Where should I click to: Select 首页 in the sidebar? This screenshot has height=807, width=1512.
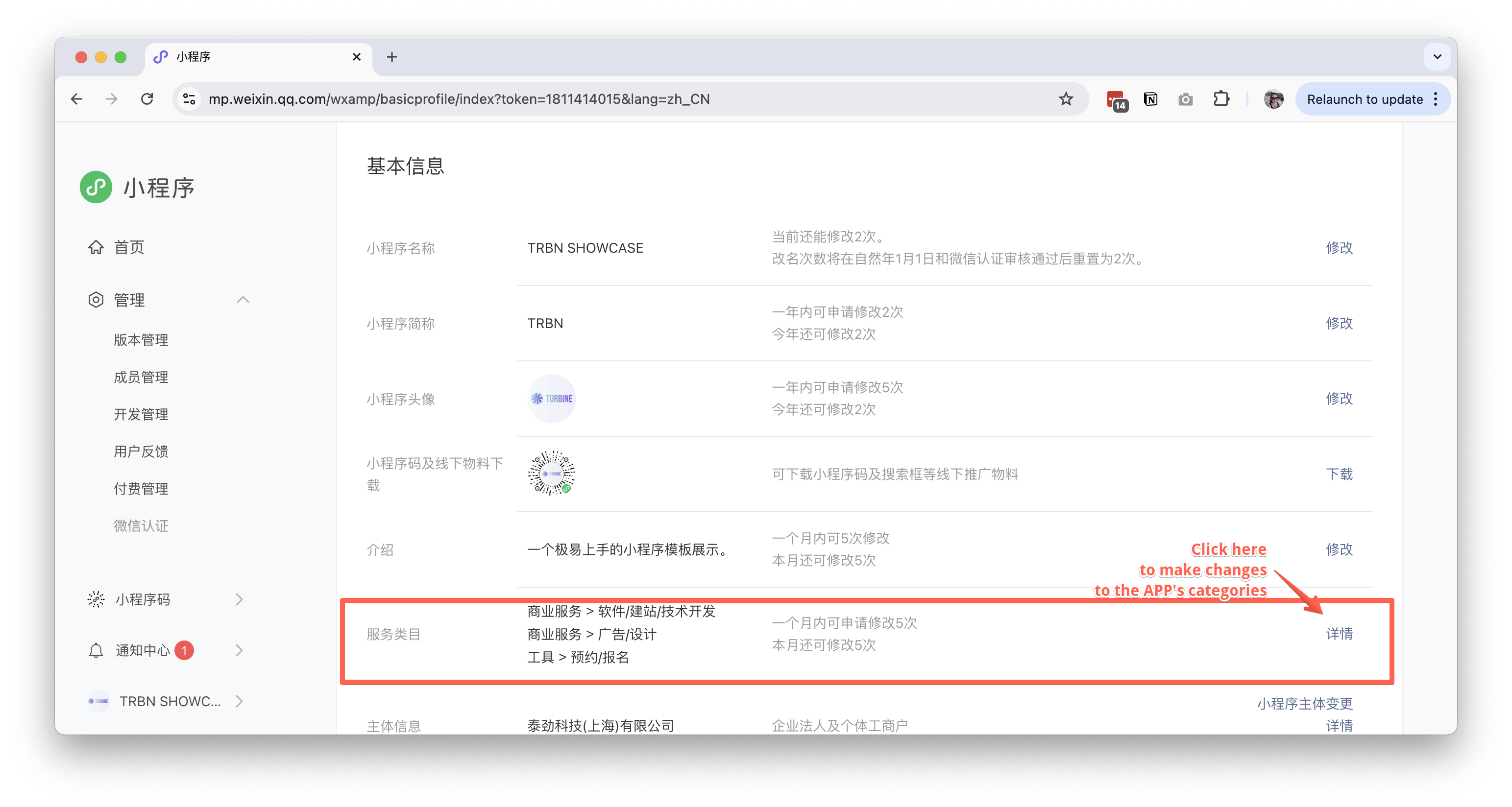point(128,247)
